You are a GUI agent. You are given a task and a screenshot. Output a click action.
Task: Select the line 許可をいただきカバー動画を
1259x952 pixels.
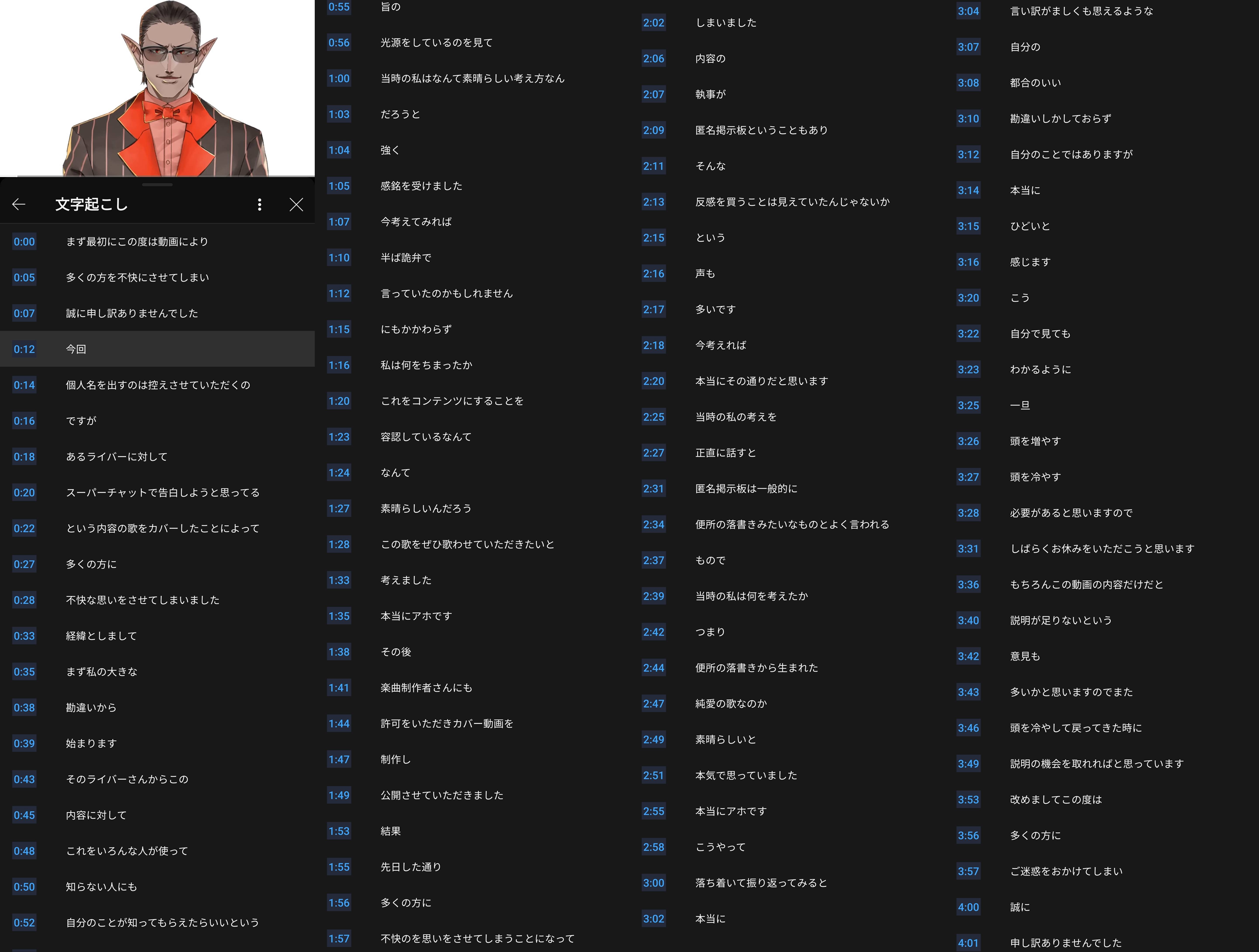(447, 724)
